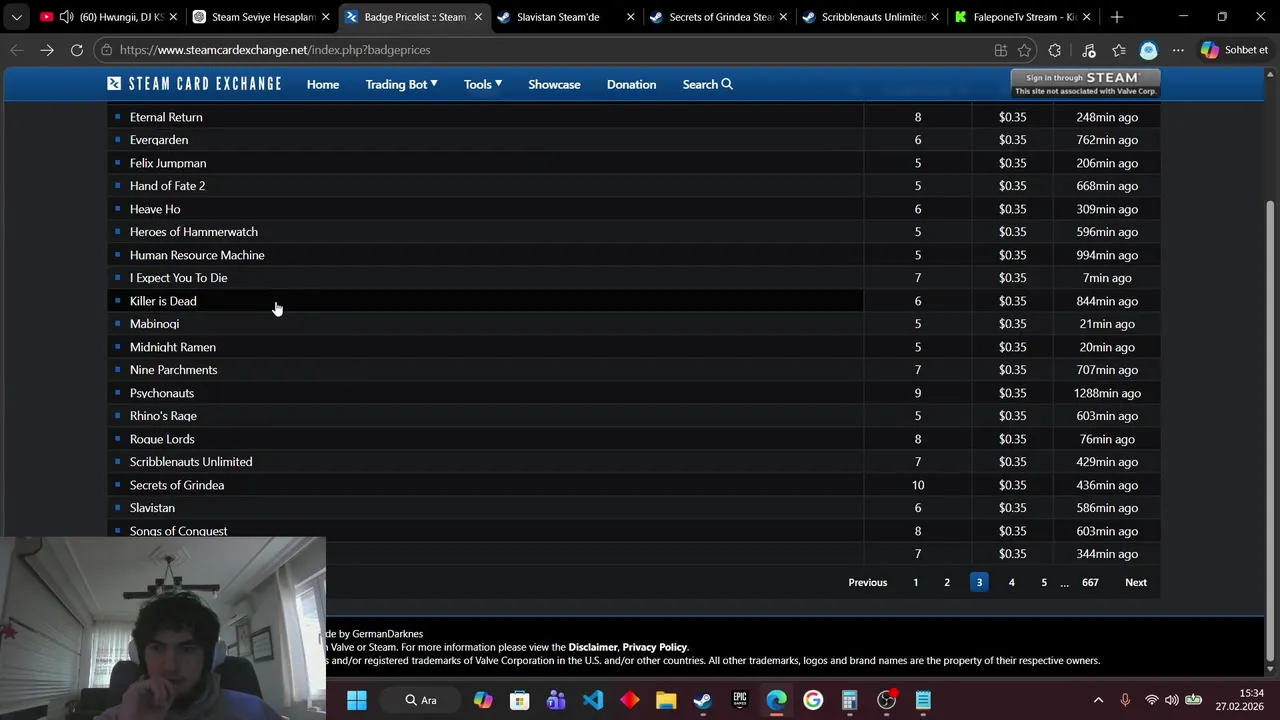Image resolution: width=1280 pixels, height=720 pixels.
Task: Open the clock and date in taskbar
Action: (x=1239, y=700)
